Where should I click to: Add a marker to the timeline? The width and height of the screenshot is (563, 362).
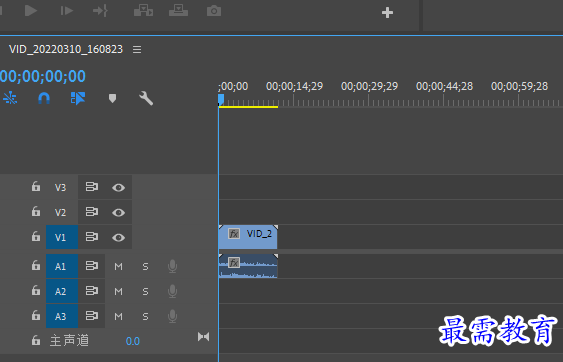click(x=112, y=98)
